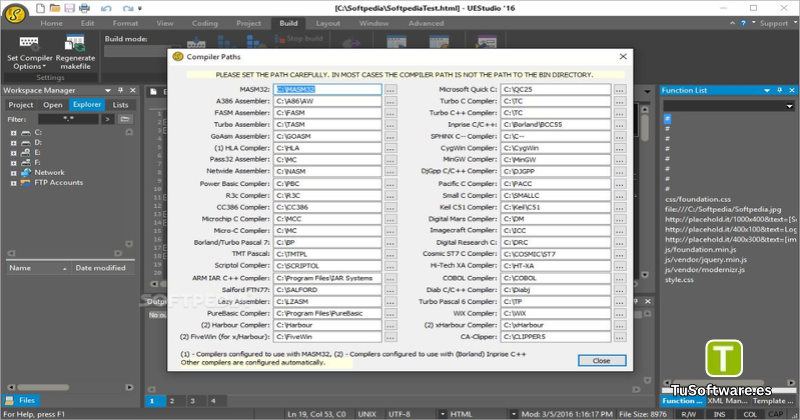The height and width of the screenshot is (420, 800).
Task: Open the Edit ribbon tab
Action: [87, 23]
